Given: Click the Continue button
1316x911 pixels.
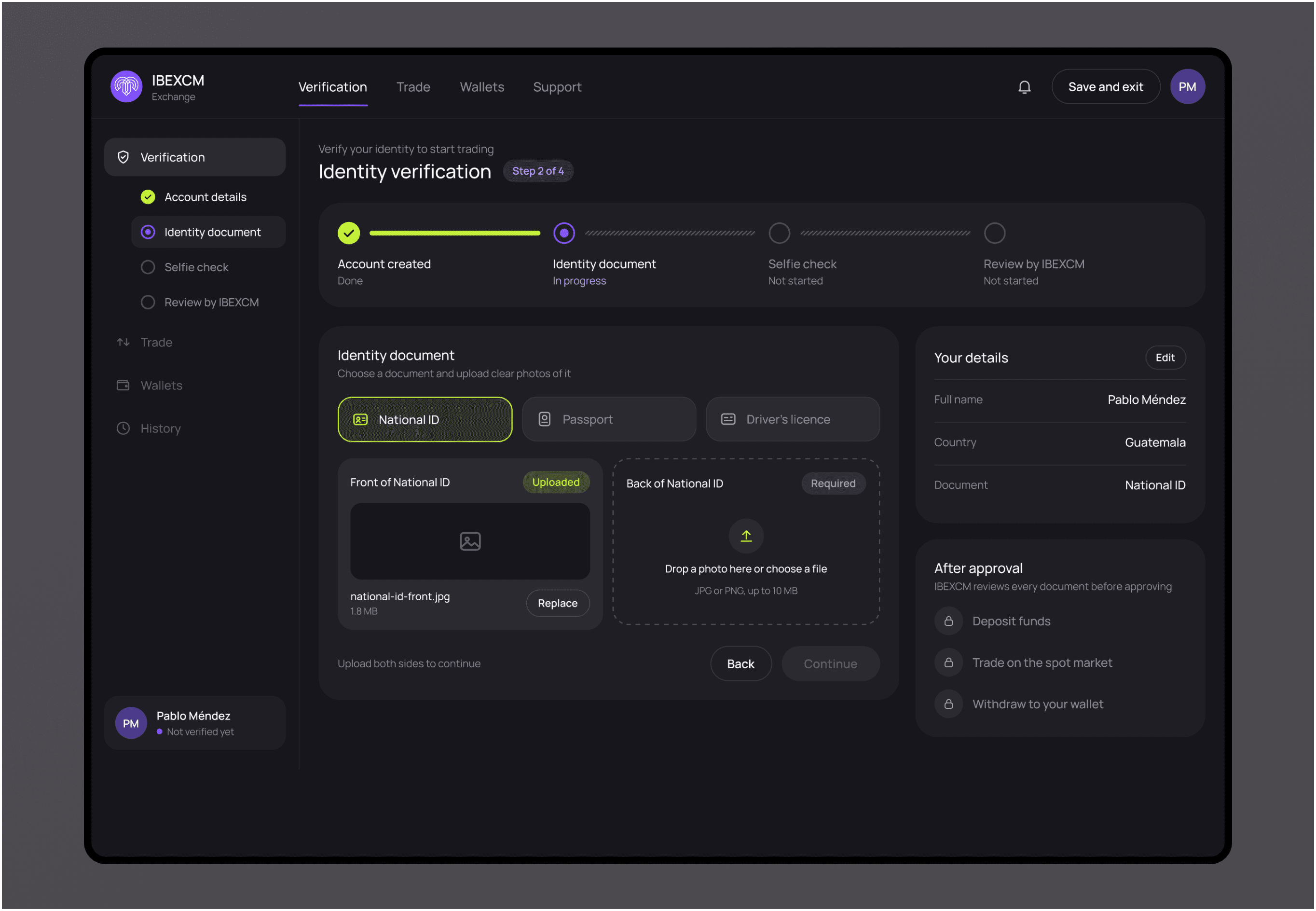Looking at the screenshot, I should tap(830, 664).
